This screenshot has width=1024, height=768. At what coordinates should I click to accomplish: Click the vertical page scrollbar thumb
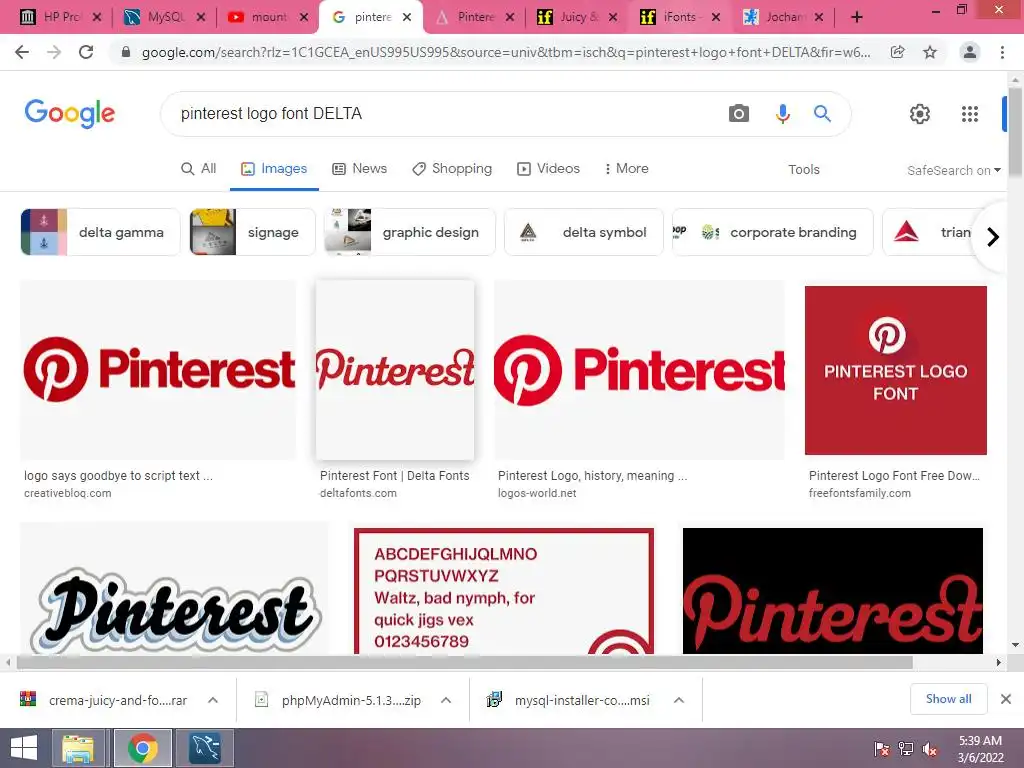[1016, 131]
